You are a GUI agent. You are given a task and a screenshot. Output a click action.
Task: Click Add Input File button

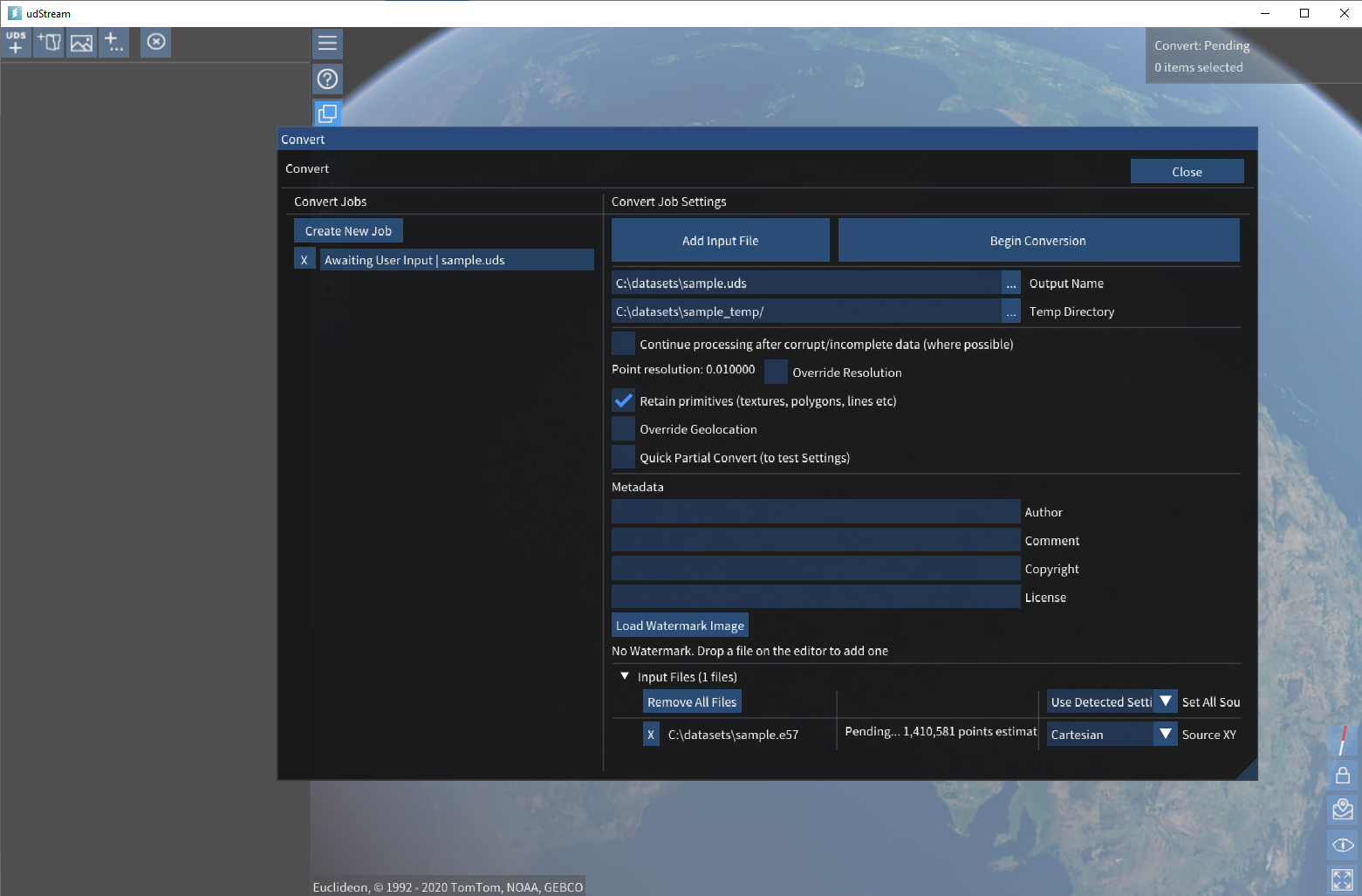coord(721,241)
